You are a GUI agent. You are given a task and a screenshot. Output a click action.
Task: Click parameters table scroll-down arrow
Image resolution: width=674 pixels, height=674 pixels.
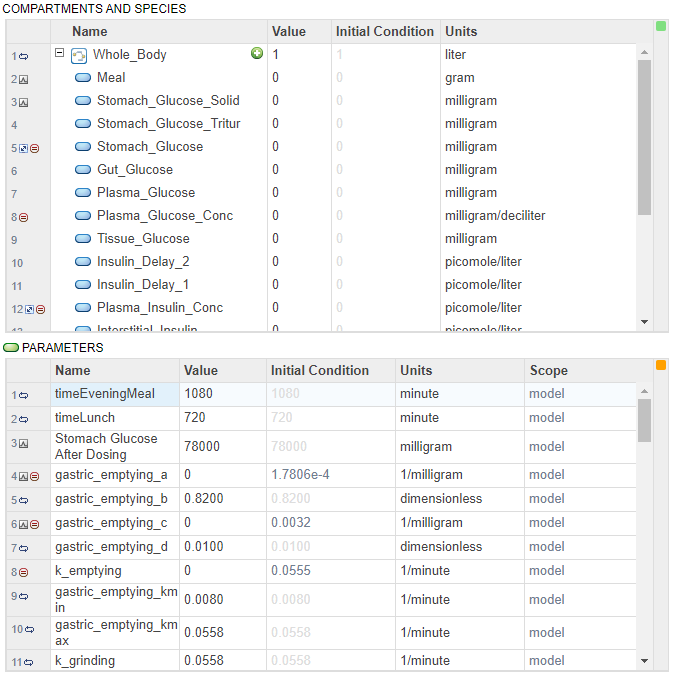point(644,661)
